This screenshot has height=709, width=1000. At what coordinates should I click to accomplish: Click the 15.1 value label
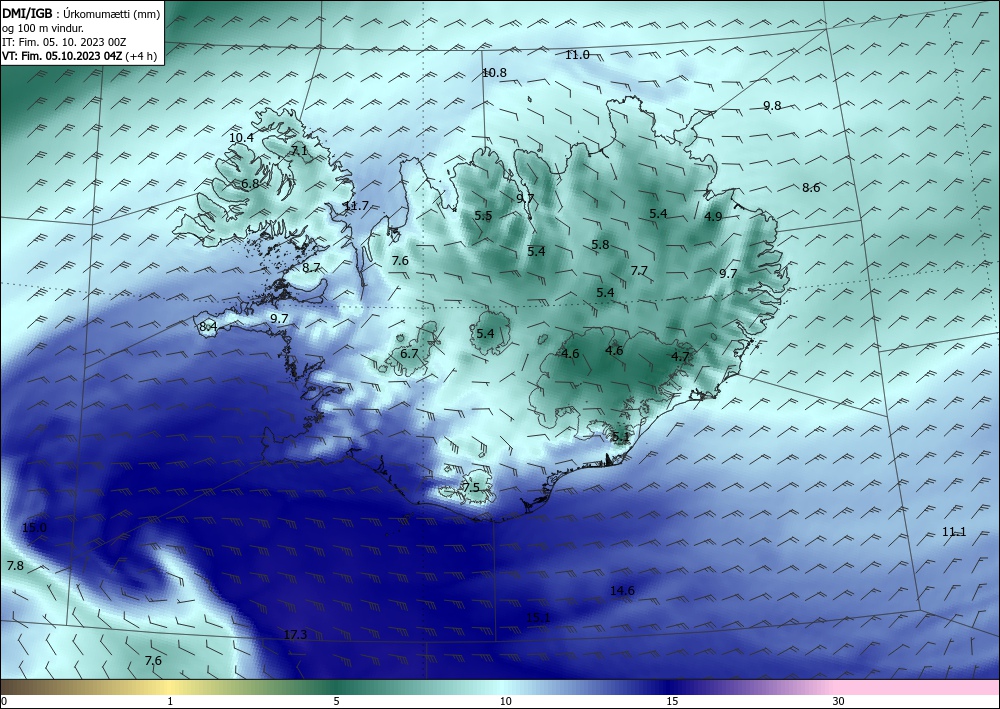tap(538, 618)
